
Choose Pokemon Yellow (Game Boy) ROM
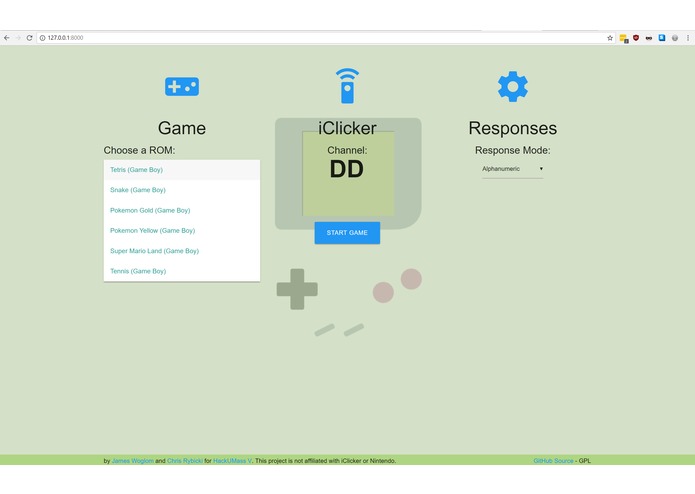pyautogui.click(x=182, y=230)
